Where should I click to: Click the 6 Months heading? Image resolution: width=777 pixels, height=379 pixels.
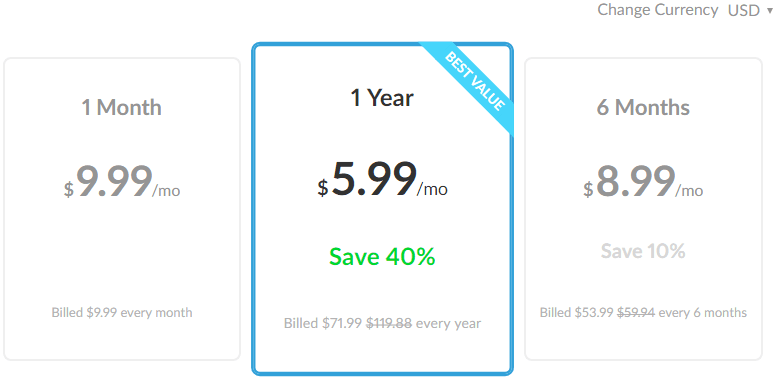(x=643, y=107)
